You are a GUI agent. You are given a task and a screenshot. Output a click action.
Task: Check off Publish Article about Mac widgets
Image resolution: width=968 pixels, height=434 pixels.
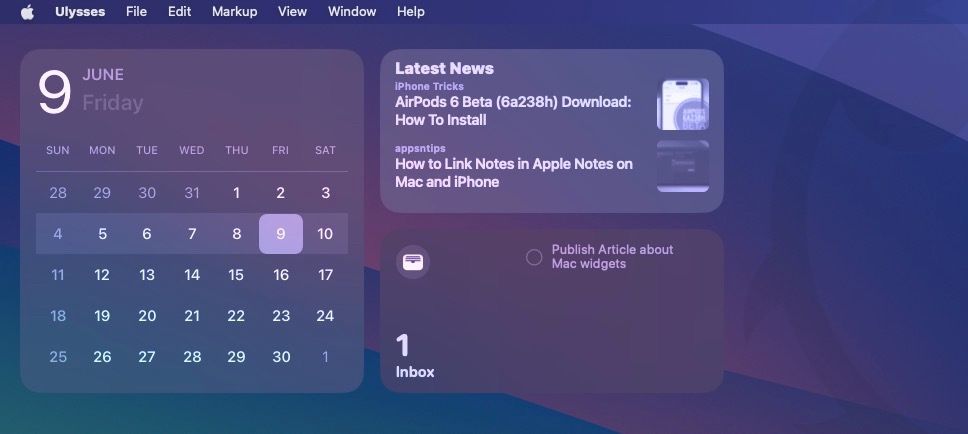click(x=534, y=257)
